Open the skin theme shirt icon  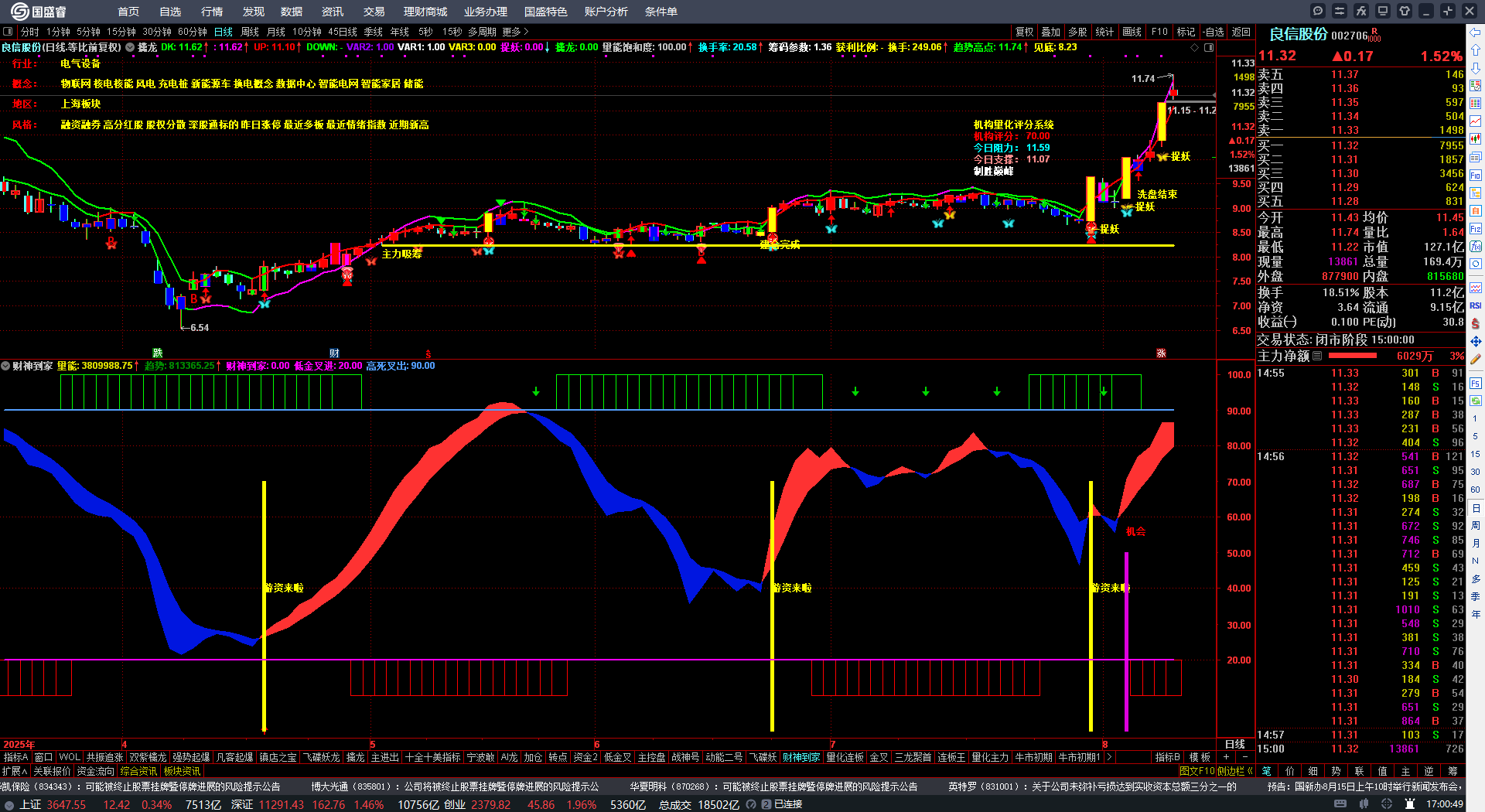(x=1405, y=11)
